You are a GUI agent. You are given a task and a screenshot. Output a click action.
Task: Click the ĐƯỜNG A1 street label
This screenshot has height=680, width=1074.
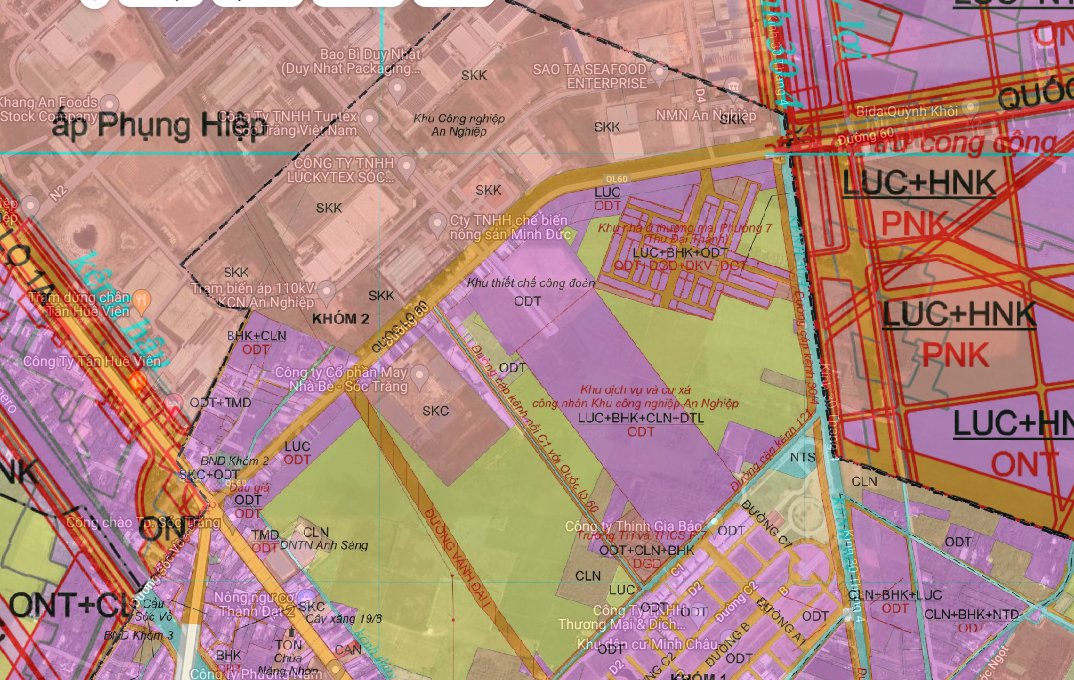[781, 621]
